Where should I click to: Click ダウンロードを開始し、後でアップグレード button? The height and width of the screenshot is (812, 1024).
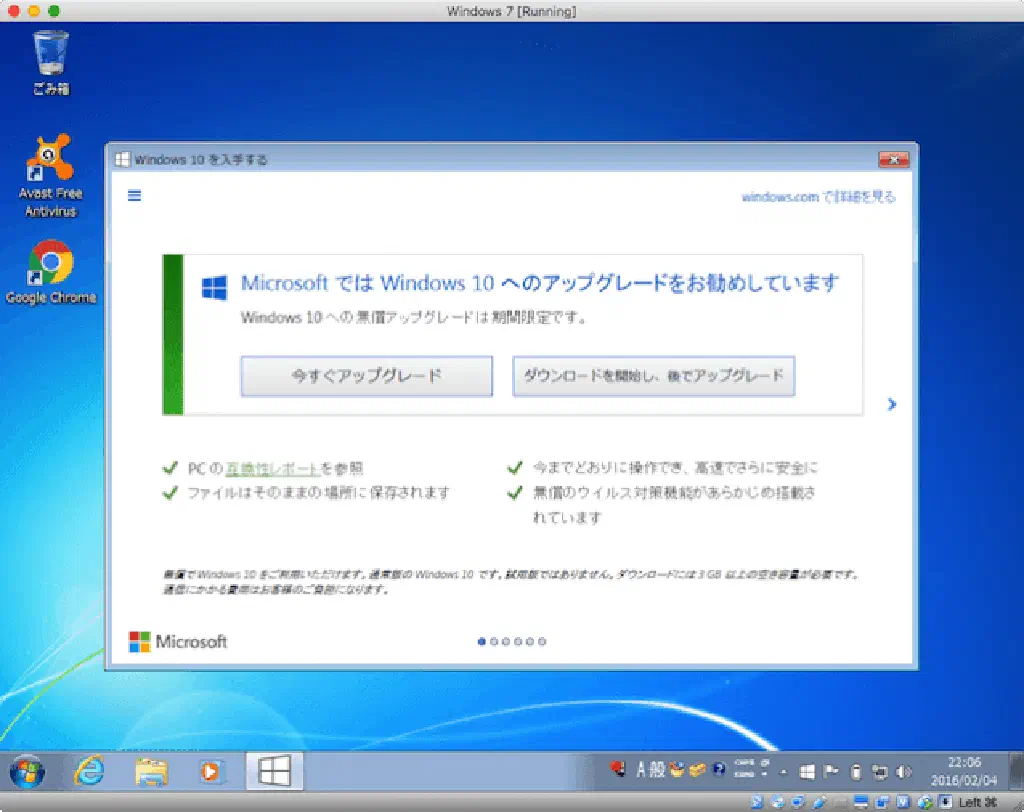653,377
